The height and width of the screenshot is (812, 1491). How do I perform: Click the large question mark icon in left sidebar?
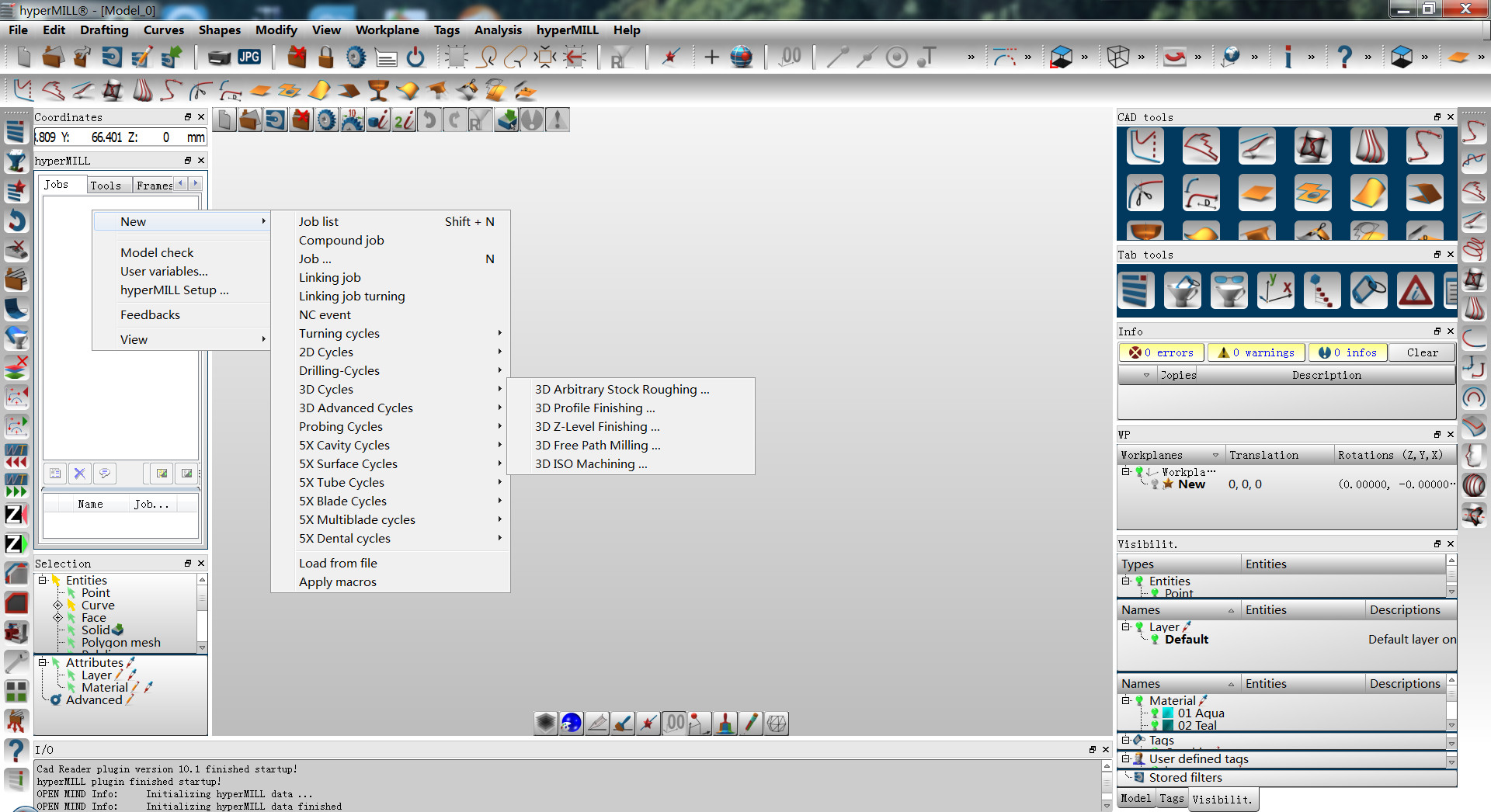[x=16, y=751]
